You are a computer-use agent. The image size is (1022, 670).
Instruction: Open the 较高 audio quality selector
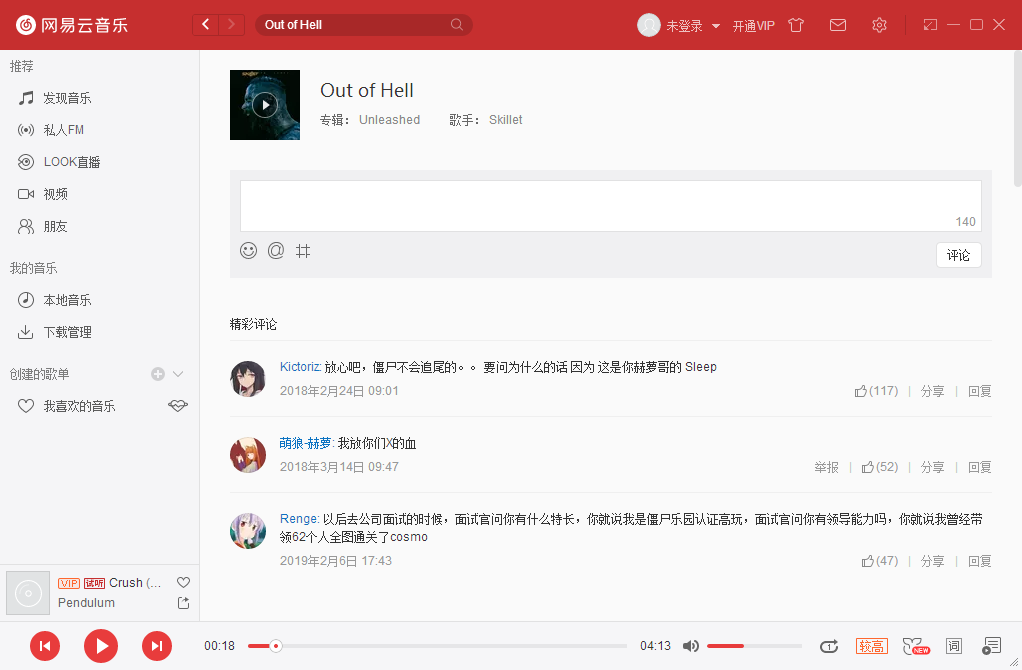pos(871,646)
